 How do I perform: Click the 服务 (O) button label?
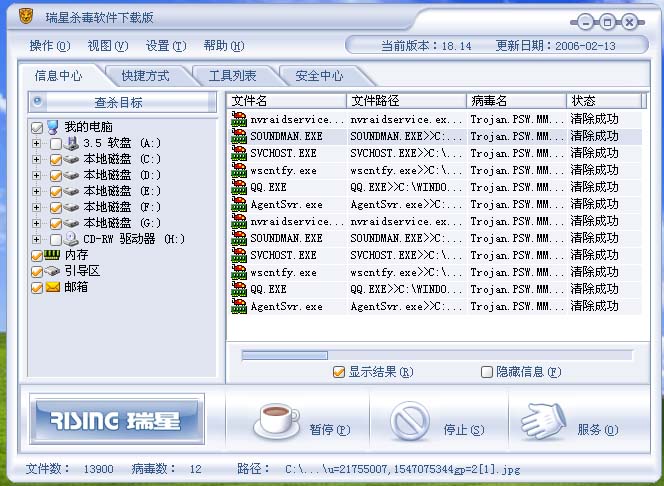pyautogui.click(x=598, y=430)
